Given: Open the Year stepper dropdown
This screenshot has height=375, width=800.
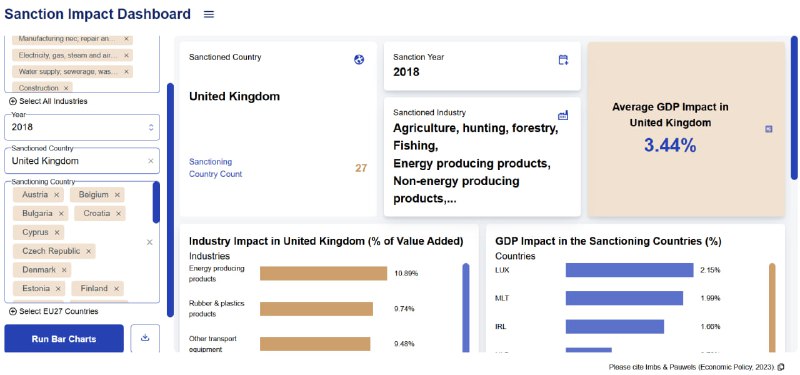Looking at the screenshot, I should pos(151,127).
